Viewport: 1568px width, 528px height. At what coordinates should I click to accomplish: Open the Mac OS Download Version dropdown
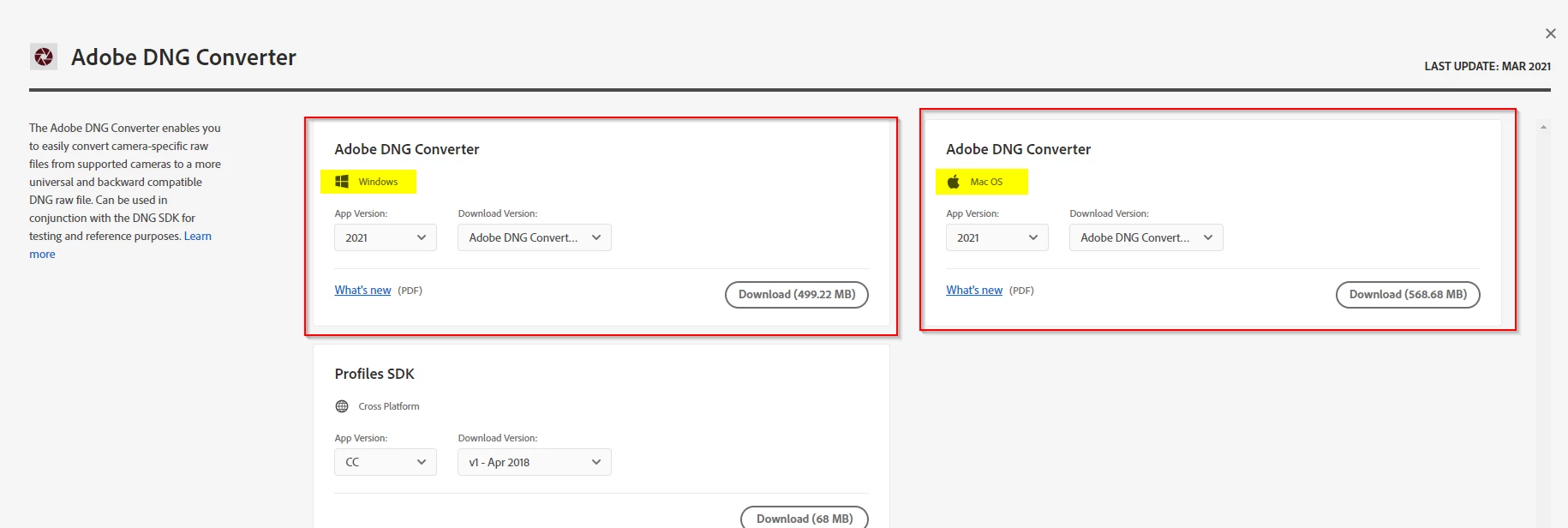click(1146, 237)
